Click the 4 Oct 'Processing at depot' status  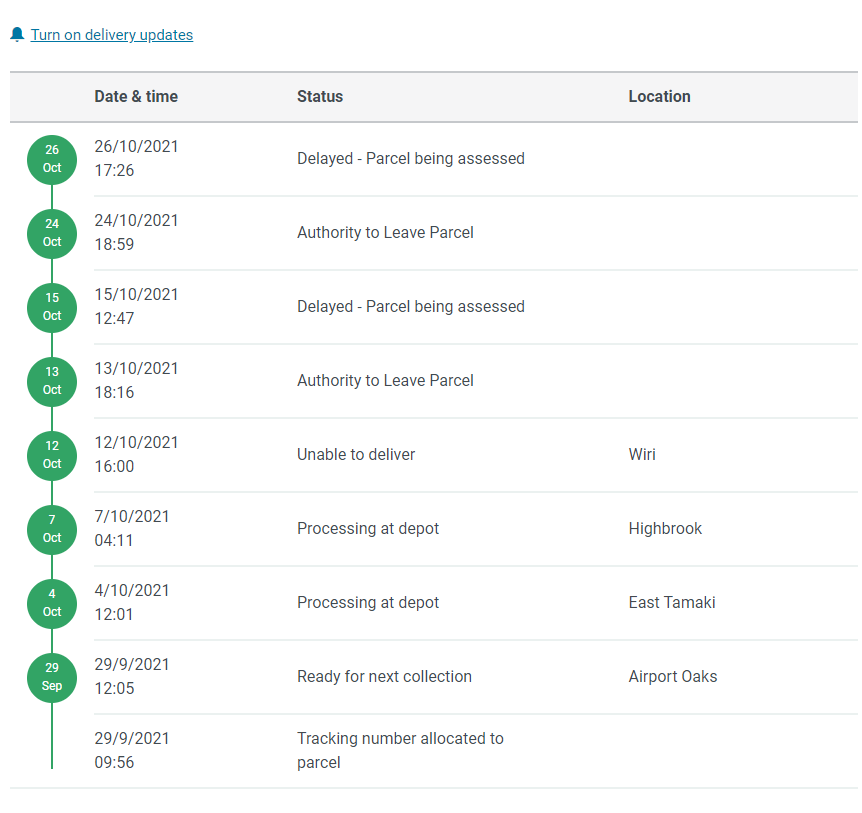(368, 602)
